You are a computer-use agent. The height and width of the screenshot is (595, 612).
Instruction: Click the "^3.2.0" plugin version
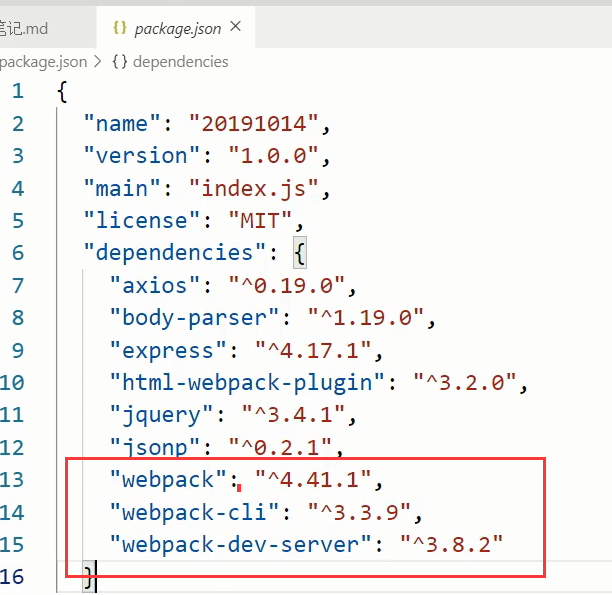[x=464, y=382]
